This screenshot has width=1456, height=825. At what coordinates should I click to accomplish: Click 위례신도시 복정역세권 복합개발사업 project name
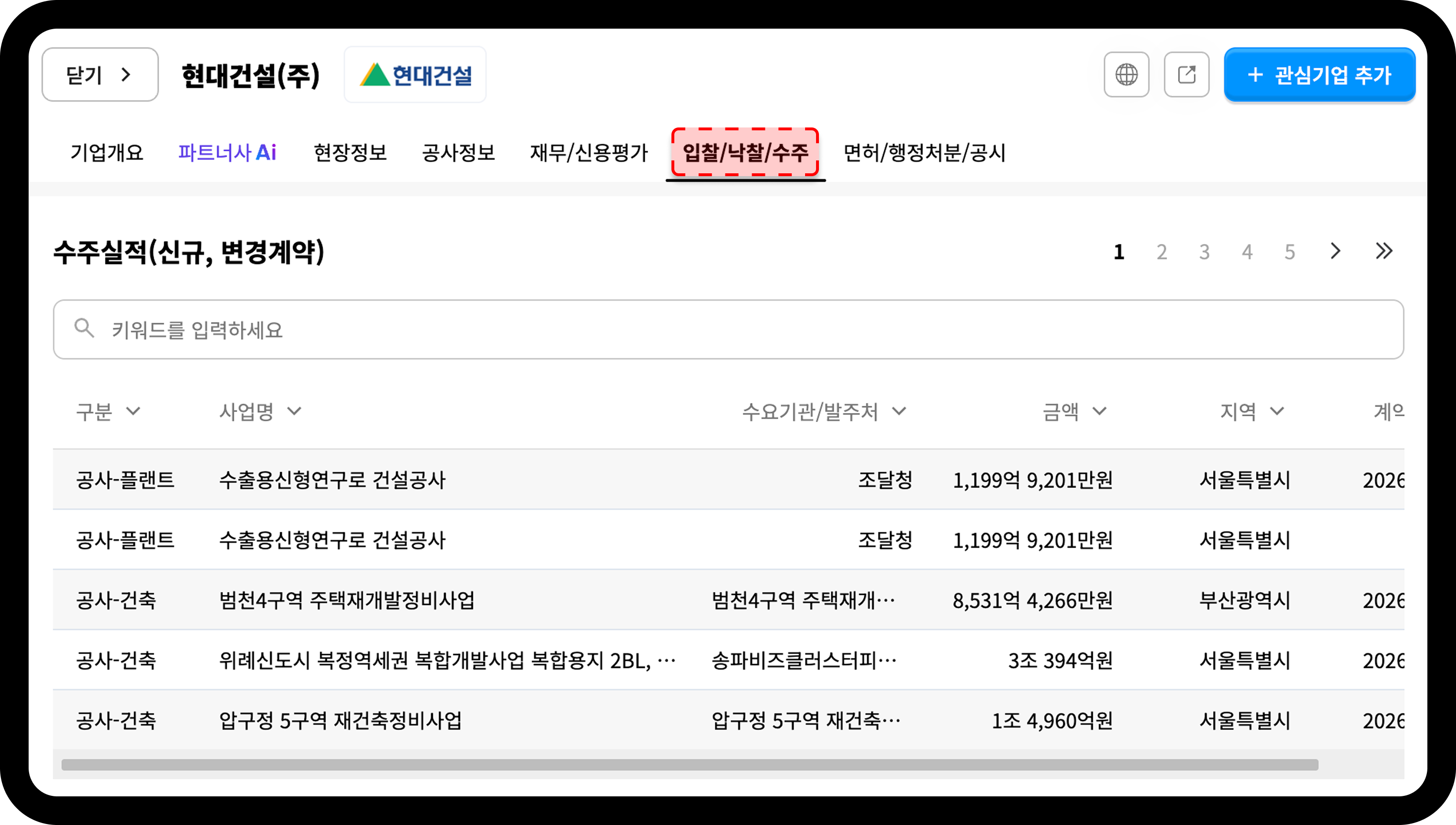coord(447,660)
